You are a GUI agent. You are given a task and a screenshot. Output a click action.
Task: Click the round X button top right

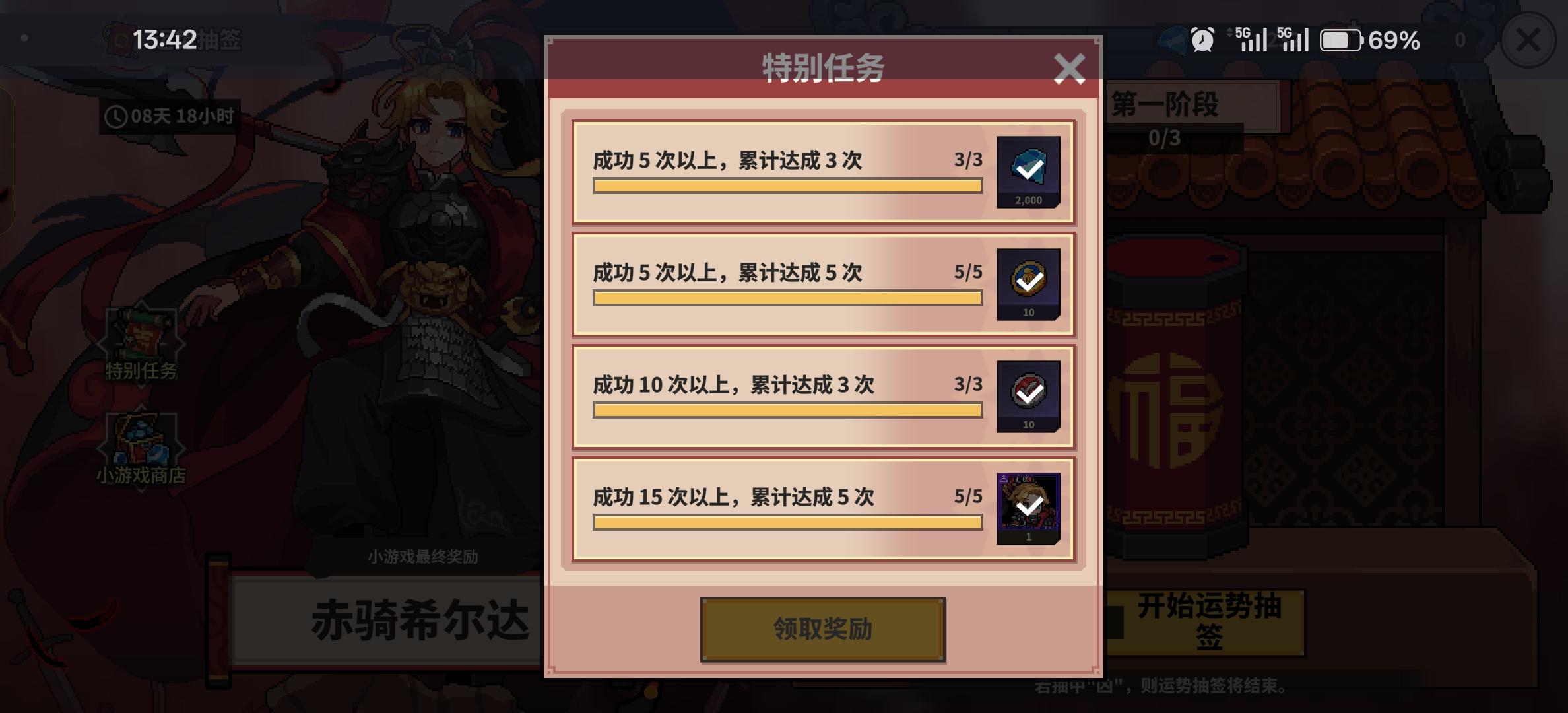click(x=1528, y=40)
